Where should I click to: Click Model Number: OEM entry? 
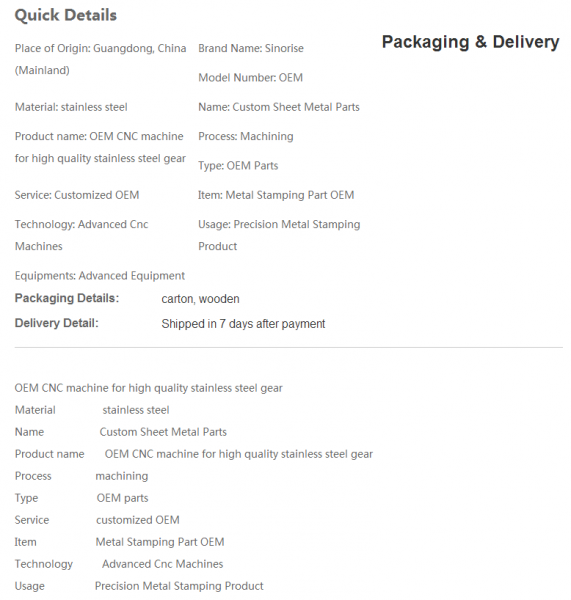250,78
